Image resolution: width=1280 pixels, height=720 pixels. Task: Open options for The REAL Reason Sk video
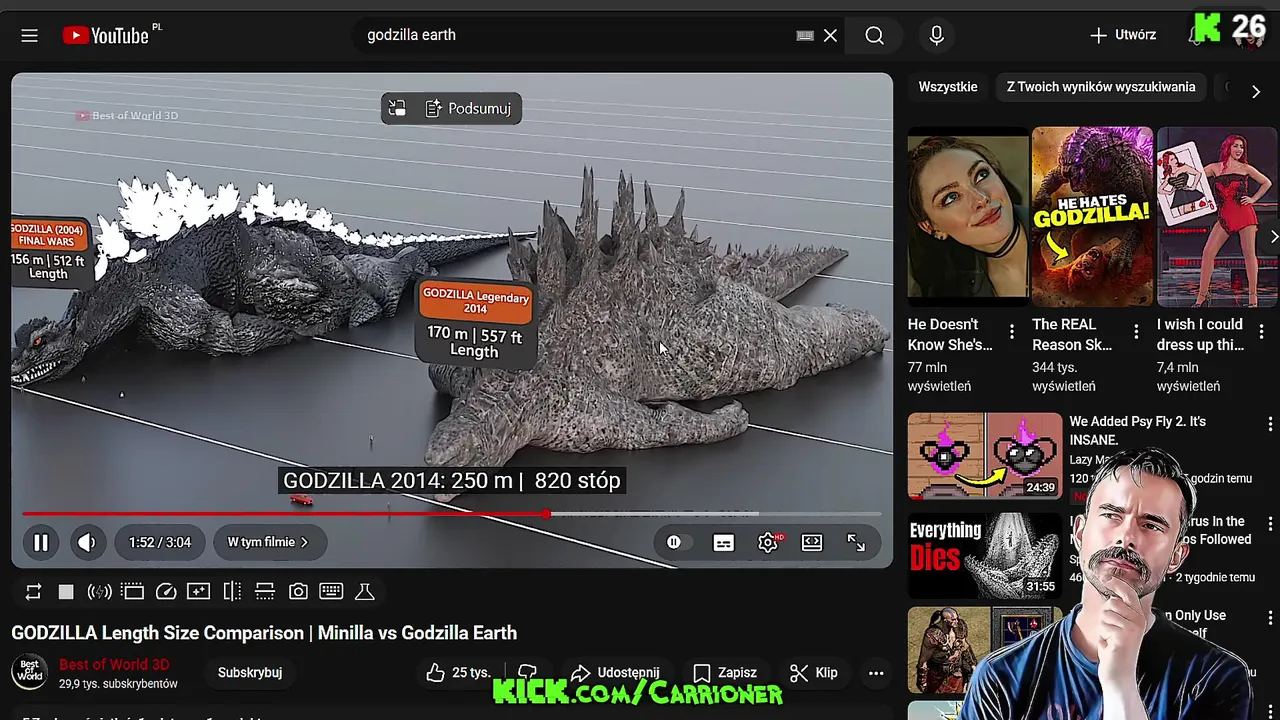(x=1136, y=331)
